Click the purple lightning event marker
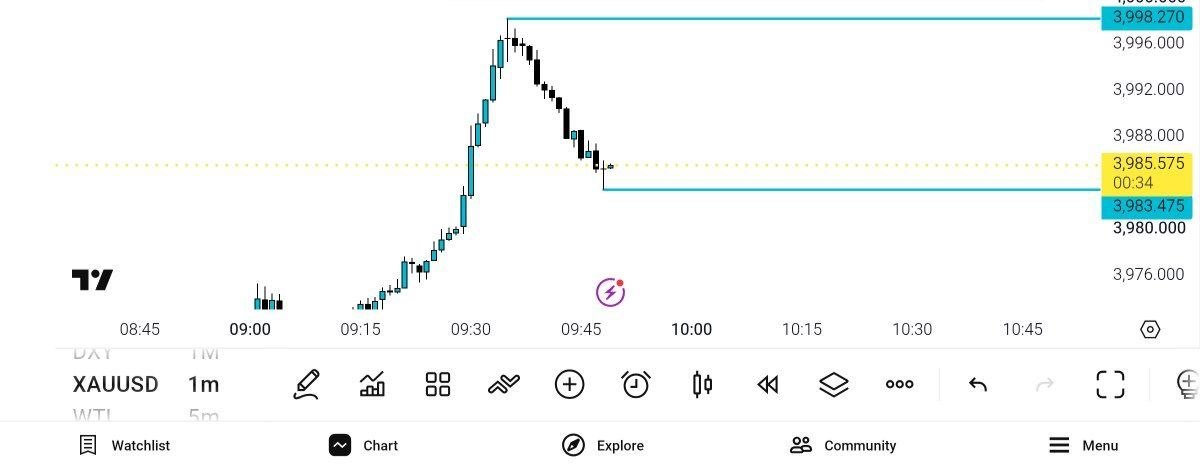Viewport: 1200px width, 470px height. [610, 292]
